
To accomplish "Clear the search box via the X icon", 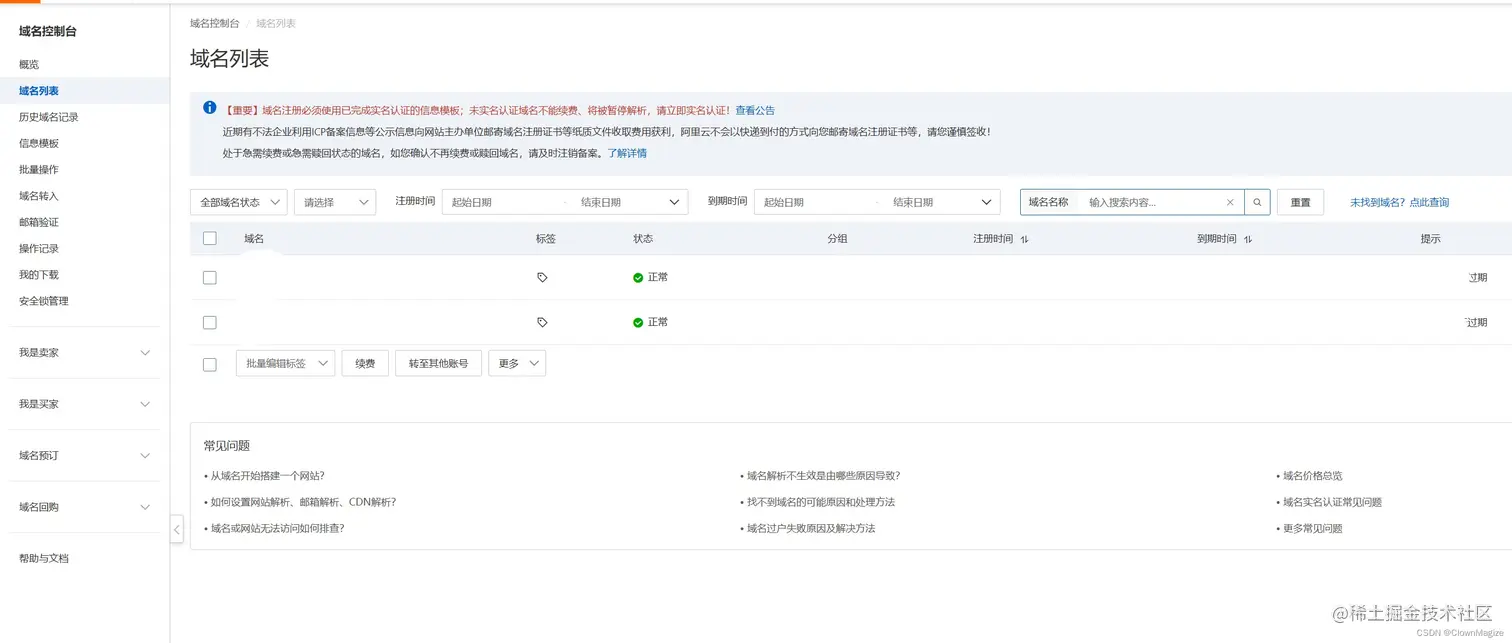I will (x=1230, y=201).
